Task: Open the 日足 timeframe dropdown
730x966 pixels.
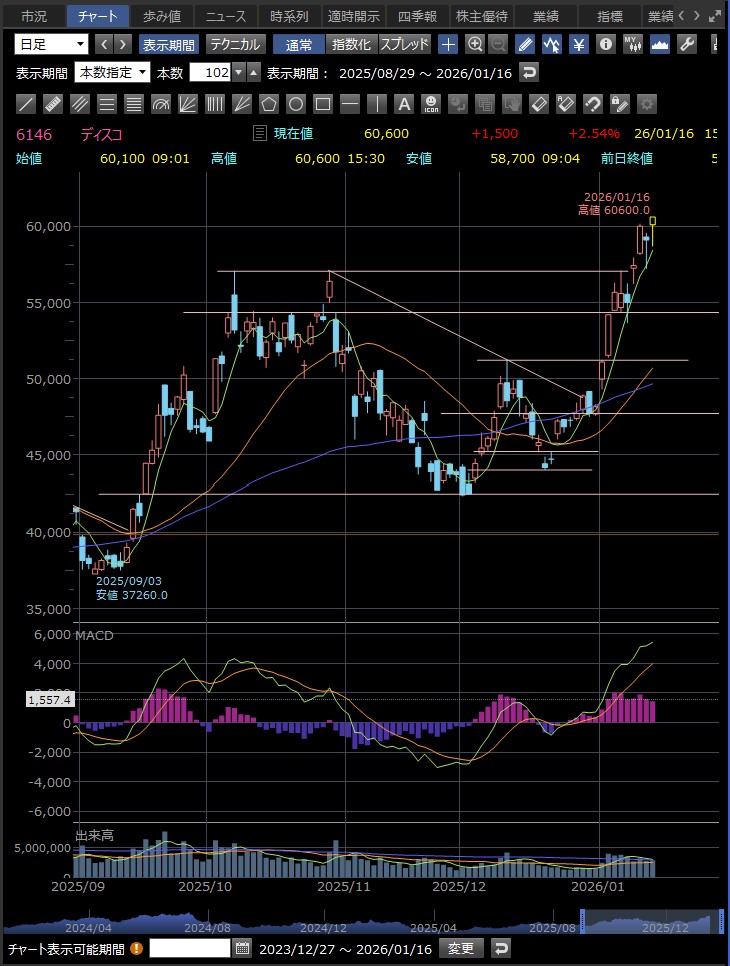Action: (x=51, y=44)
